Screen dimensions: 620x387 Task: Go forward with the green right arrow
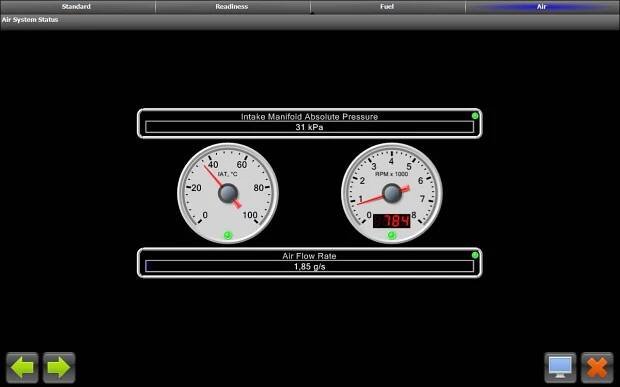coord(59,368)
